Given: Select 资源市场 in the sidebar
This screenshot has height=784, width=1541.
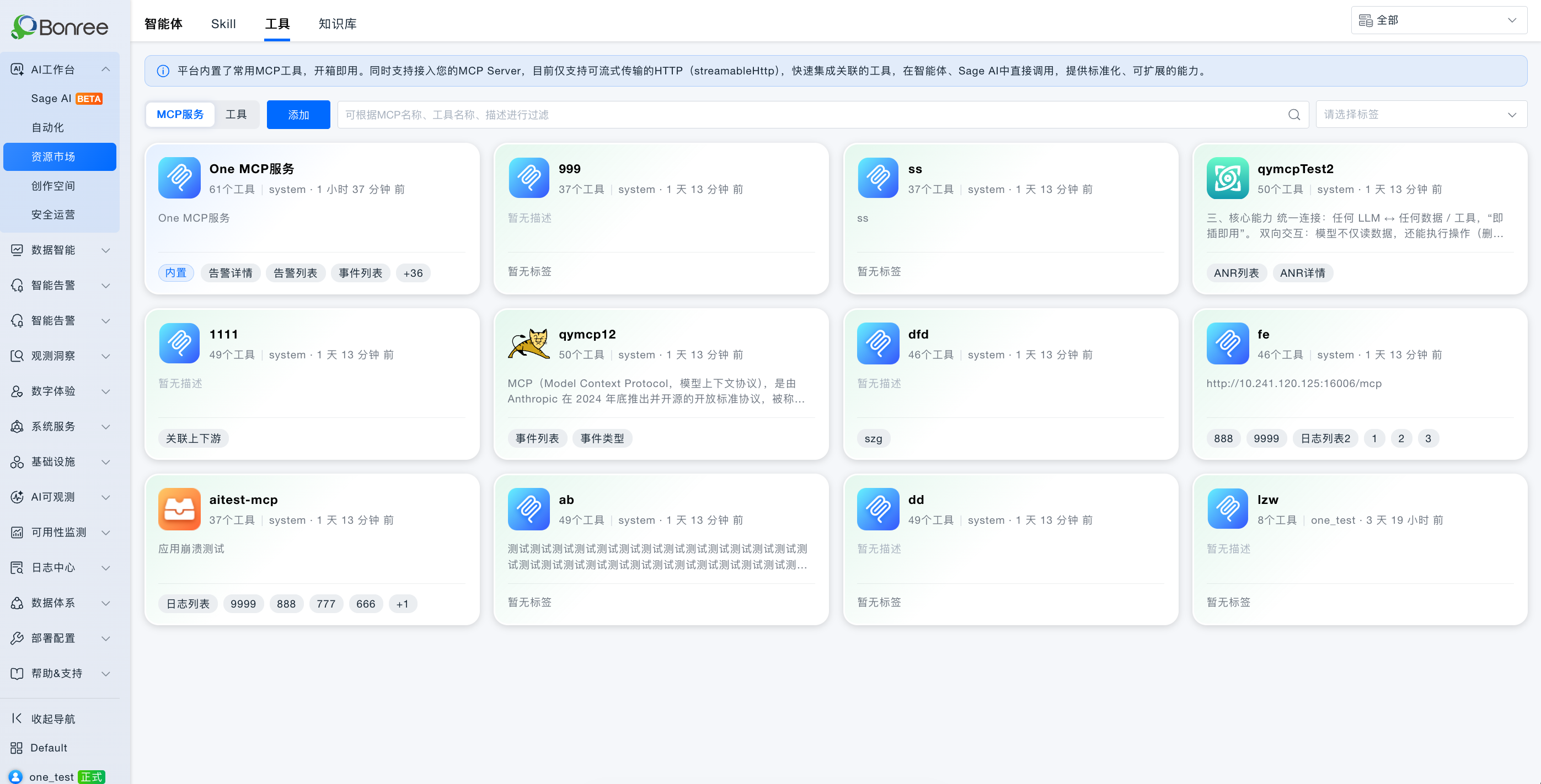Looking at the screenshot, I should [60, 157].
